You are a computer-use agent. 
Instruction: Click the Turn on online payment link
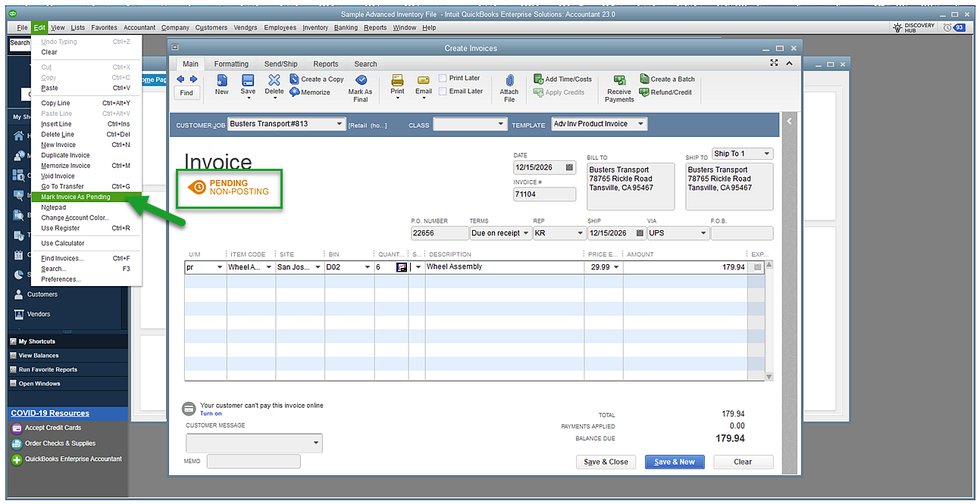[211, 413]
